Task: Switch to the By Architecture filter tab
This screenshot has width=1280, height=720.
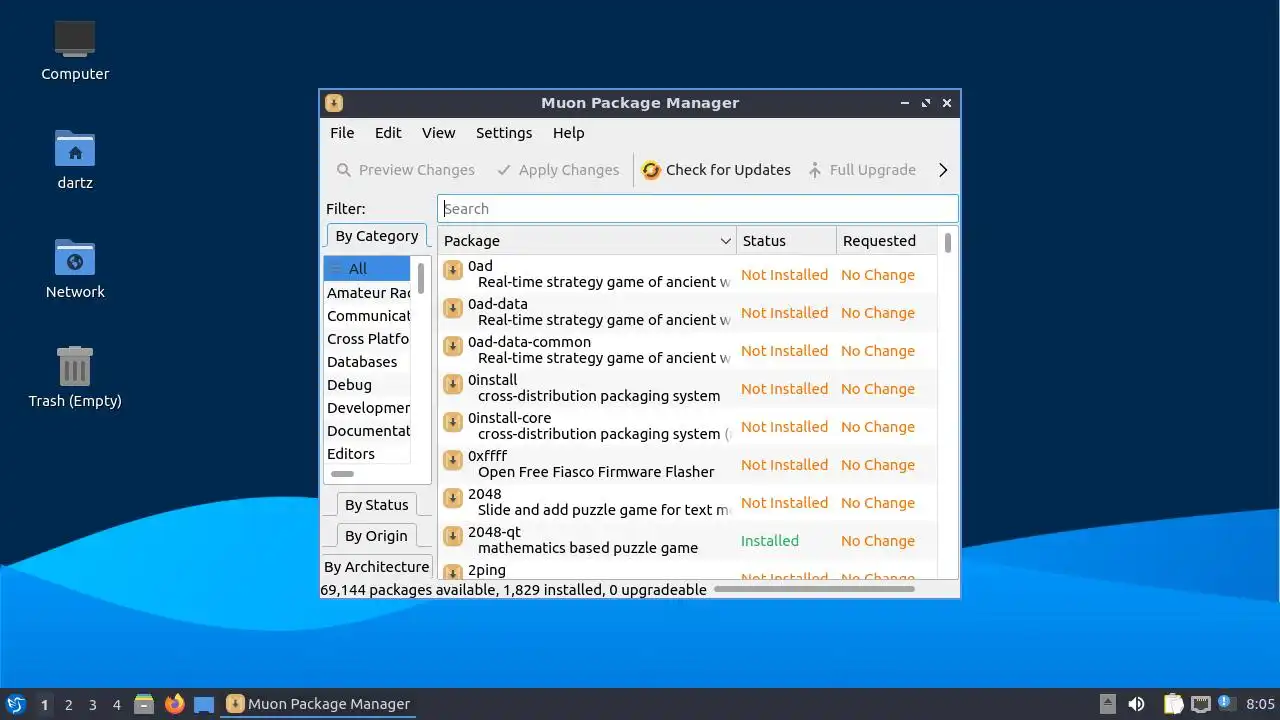Action: coord(377,567)
